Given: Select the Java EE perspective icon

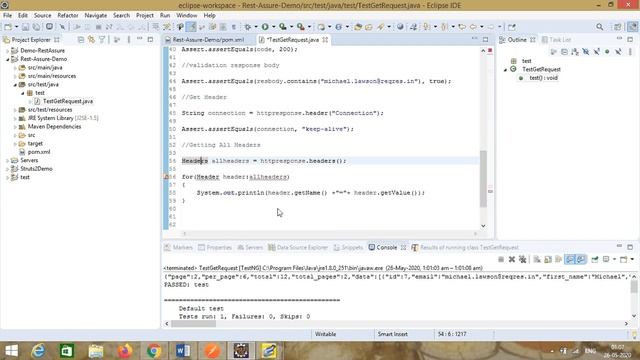Looking at the screenshot, I should pyautogui.click(x=632, y=27).
